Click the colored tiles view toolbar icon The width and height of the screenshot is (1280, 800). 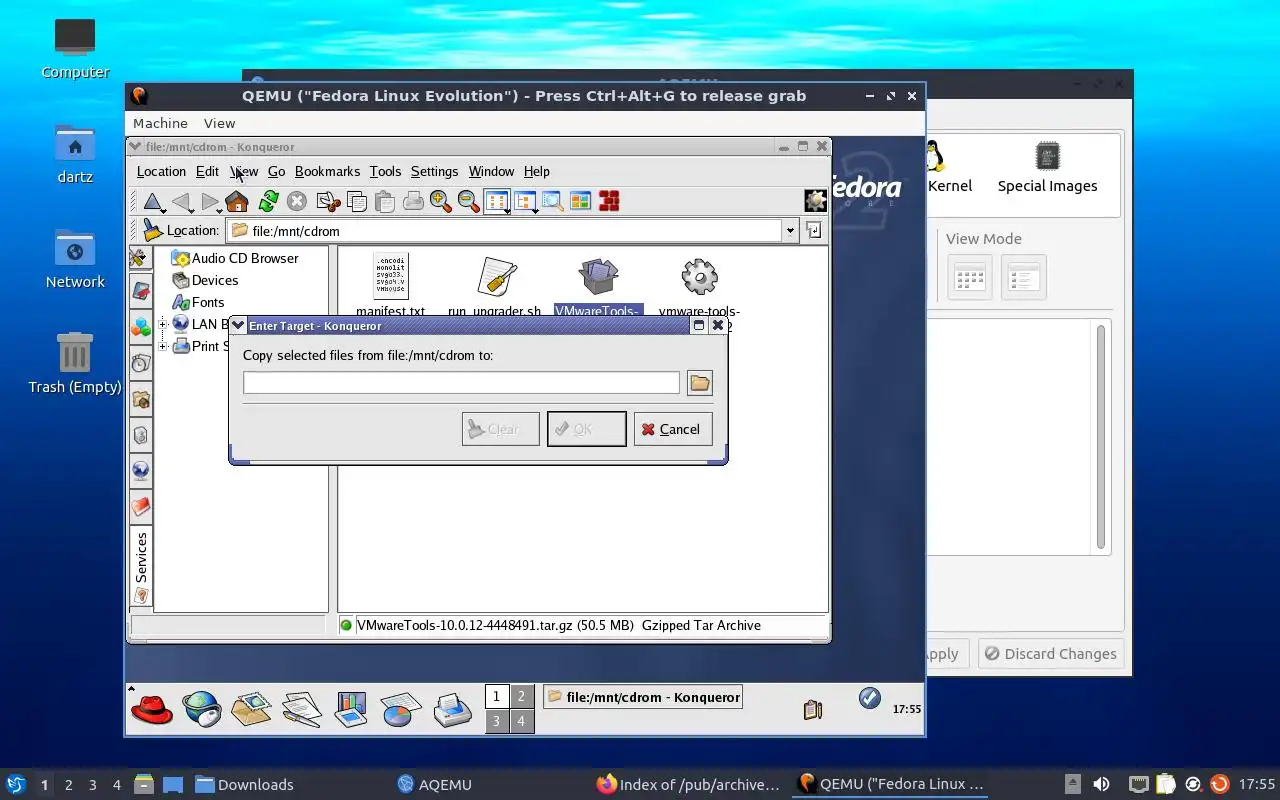[x=580, y=202]
